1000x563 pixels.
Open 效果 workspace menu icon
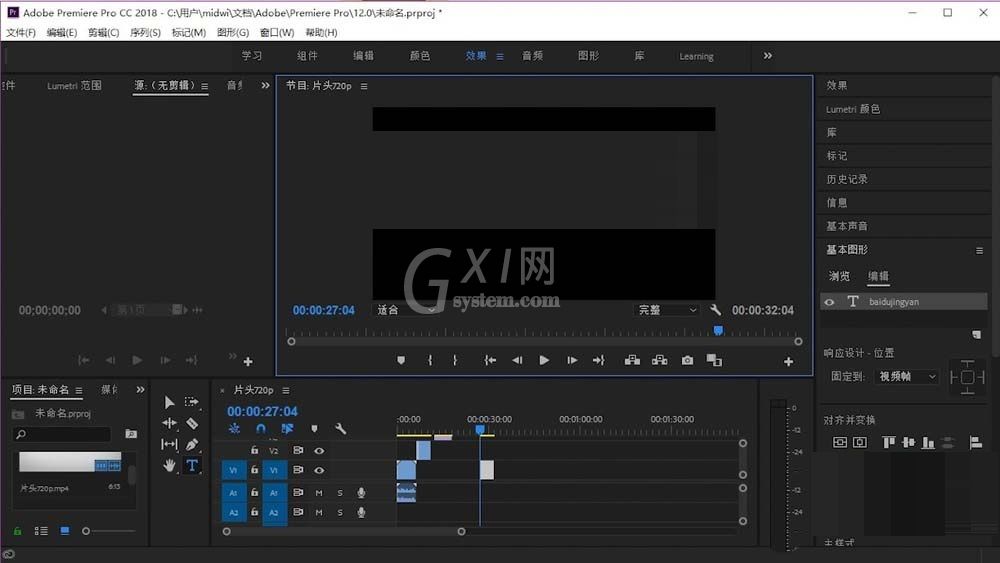[500, 57]
